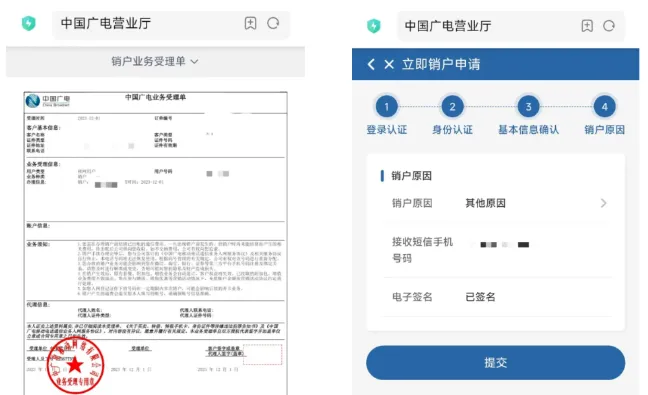Click the dashed customer signature box
648x395 pixels.
[263, 355]
